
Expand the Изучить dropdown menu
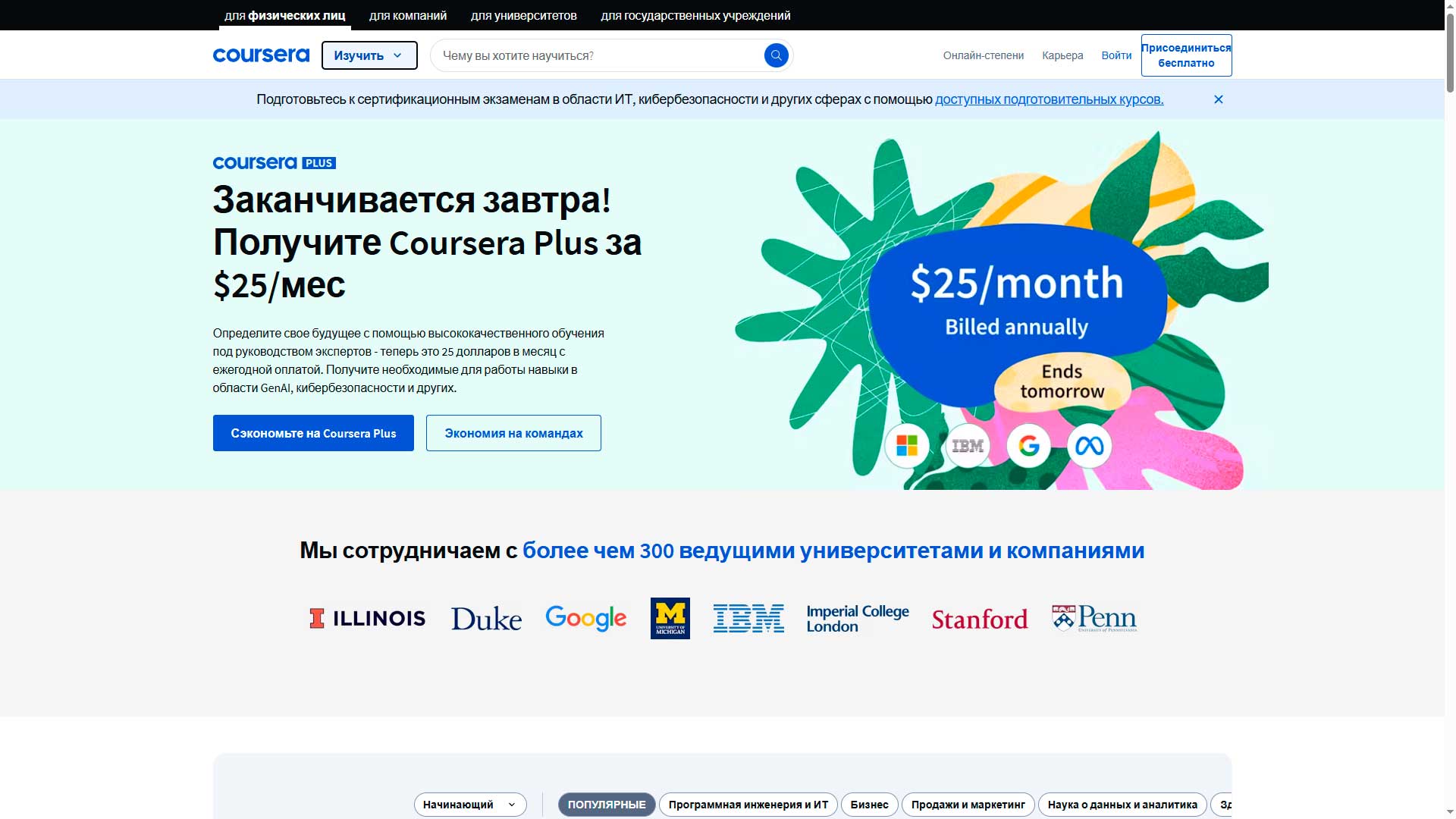pos(369,55)
